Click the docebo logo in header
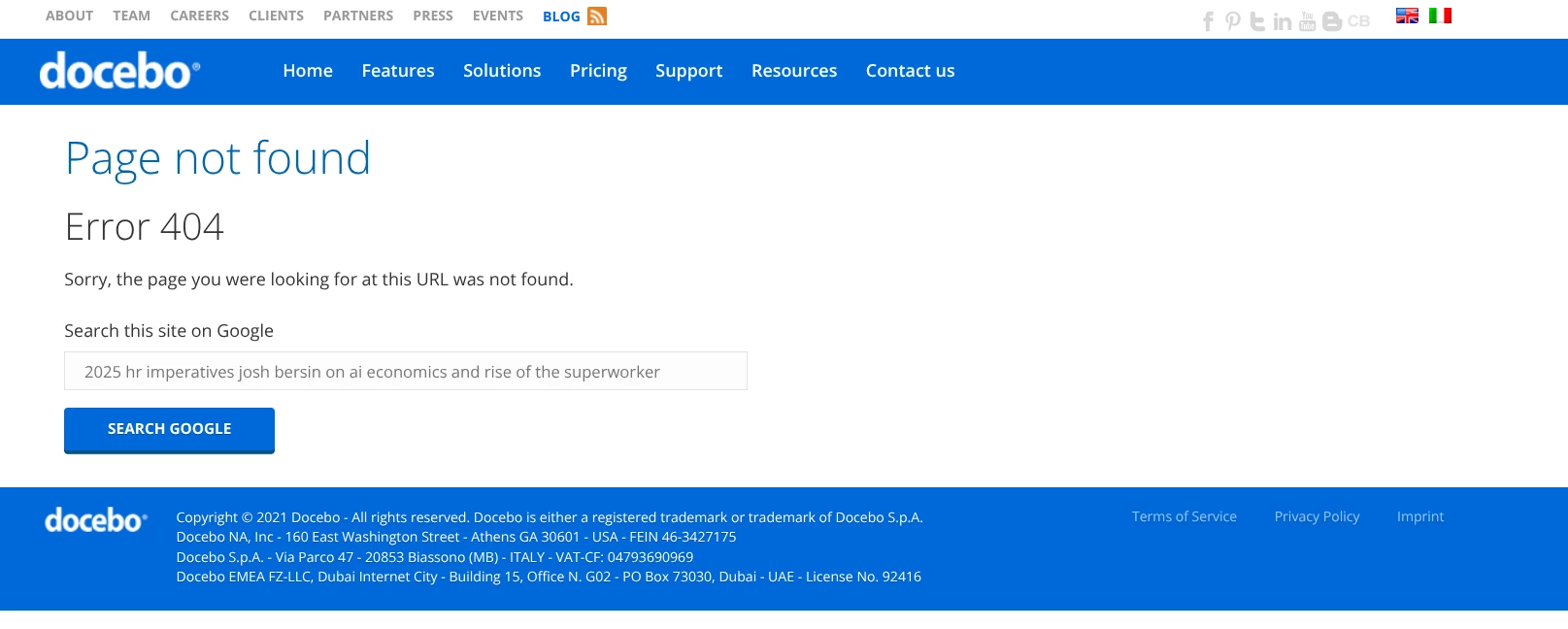 click(119, 71)
